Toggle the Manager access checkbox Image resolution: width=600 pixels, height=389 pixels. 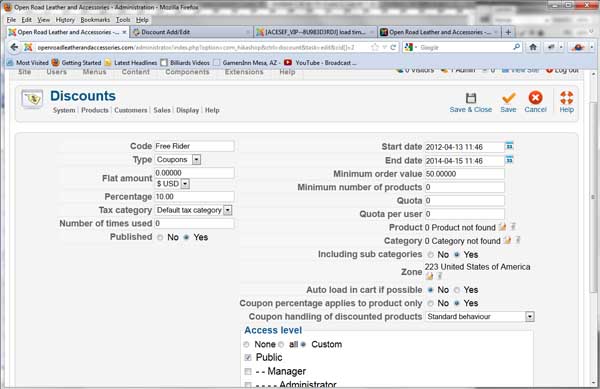(248, 371)
